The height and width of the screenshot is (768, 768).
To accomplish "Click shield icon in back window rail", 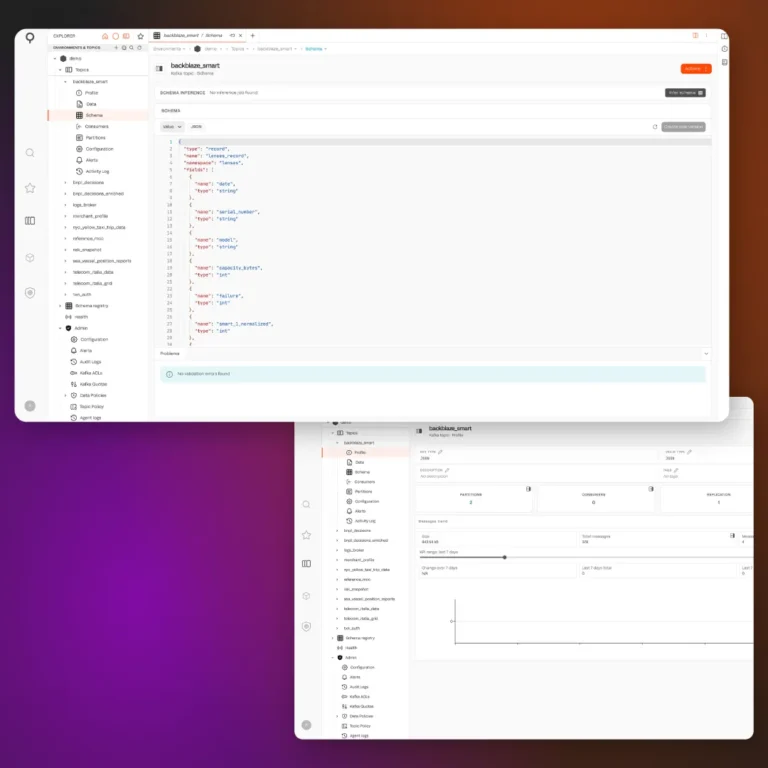I will click(306, 626).
